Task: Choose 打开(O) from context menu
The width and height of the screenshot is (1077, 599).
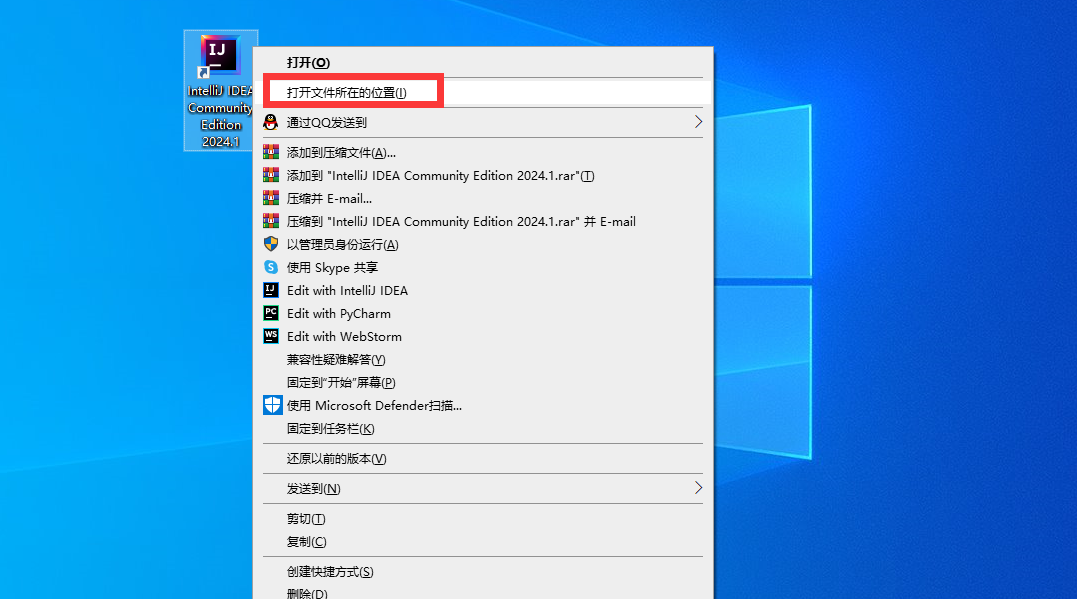Action: pos(484,63)
